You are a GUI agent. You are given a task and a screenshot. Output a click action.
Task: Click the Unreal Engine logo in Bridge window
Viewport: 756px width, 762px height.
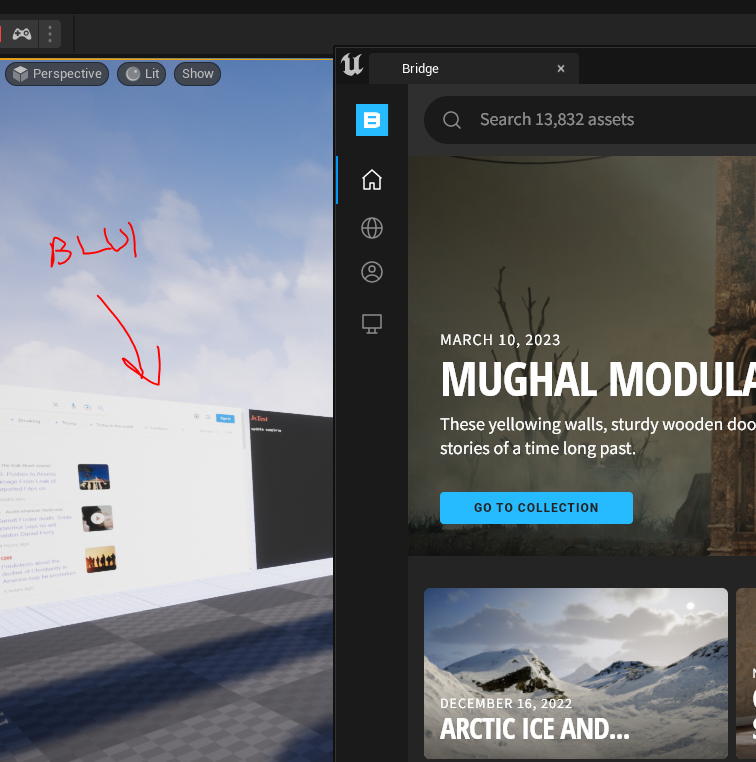click(x=352, y=65)
